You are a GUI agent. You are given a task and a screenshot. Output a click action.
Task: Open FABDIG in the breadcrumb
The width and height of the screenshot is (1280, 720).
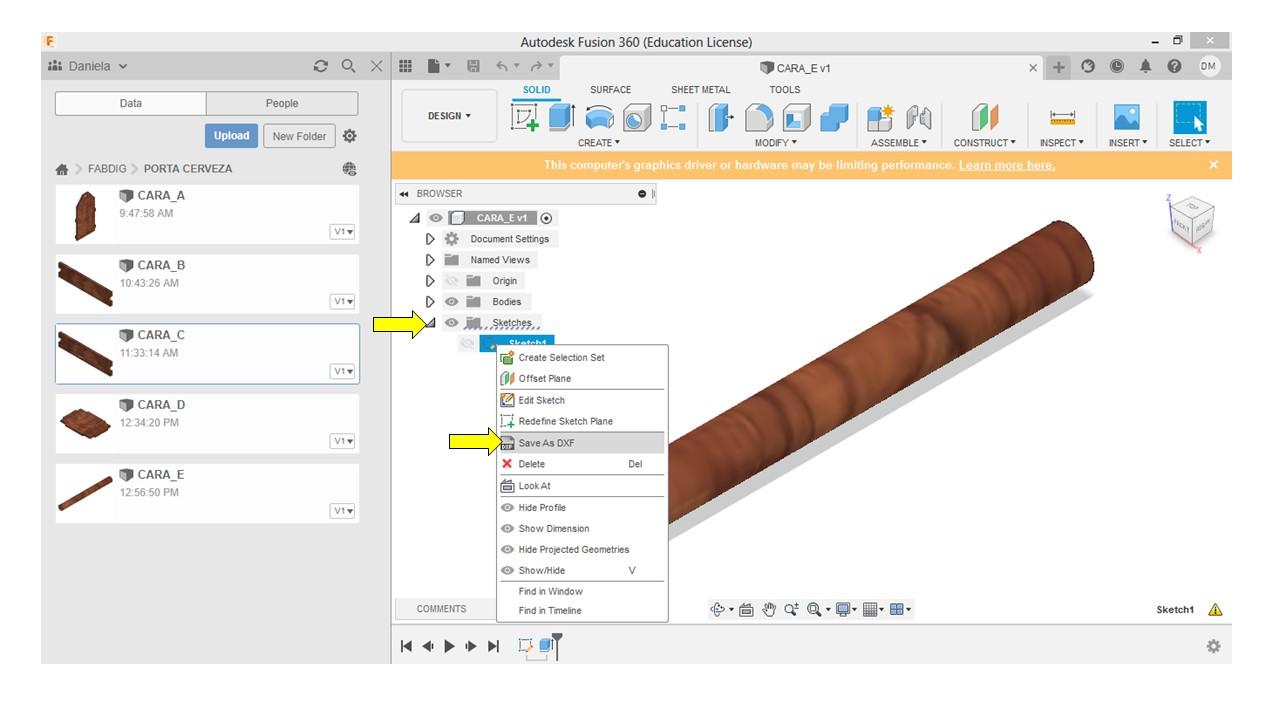coord(107,169)
